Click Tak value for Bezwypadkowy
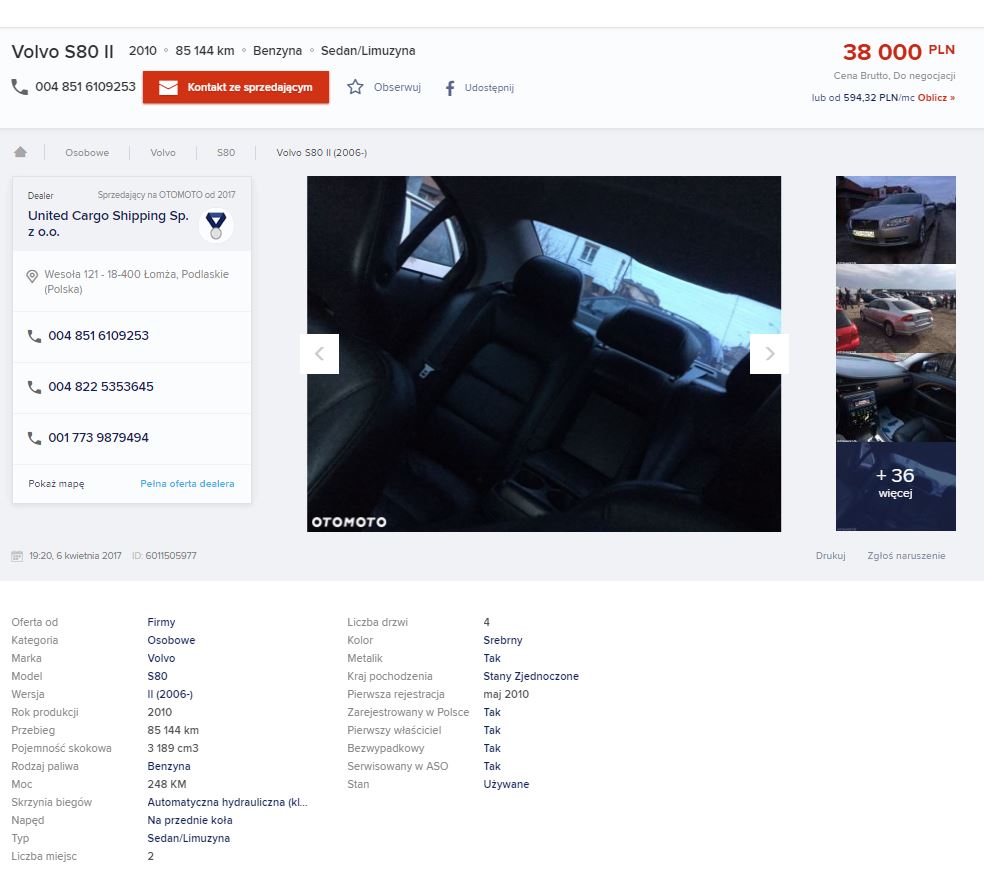The height and width of the screenshot is (879, 984). [x=492, y=748]
